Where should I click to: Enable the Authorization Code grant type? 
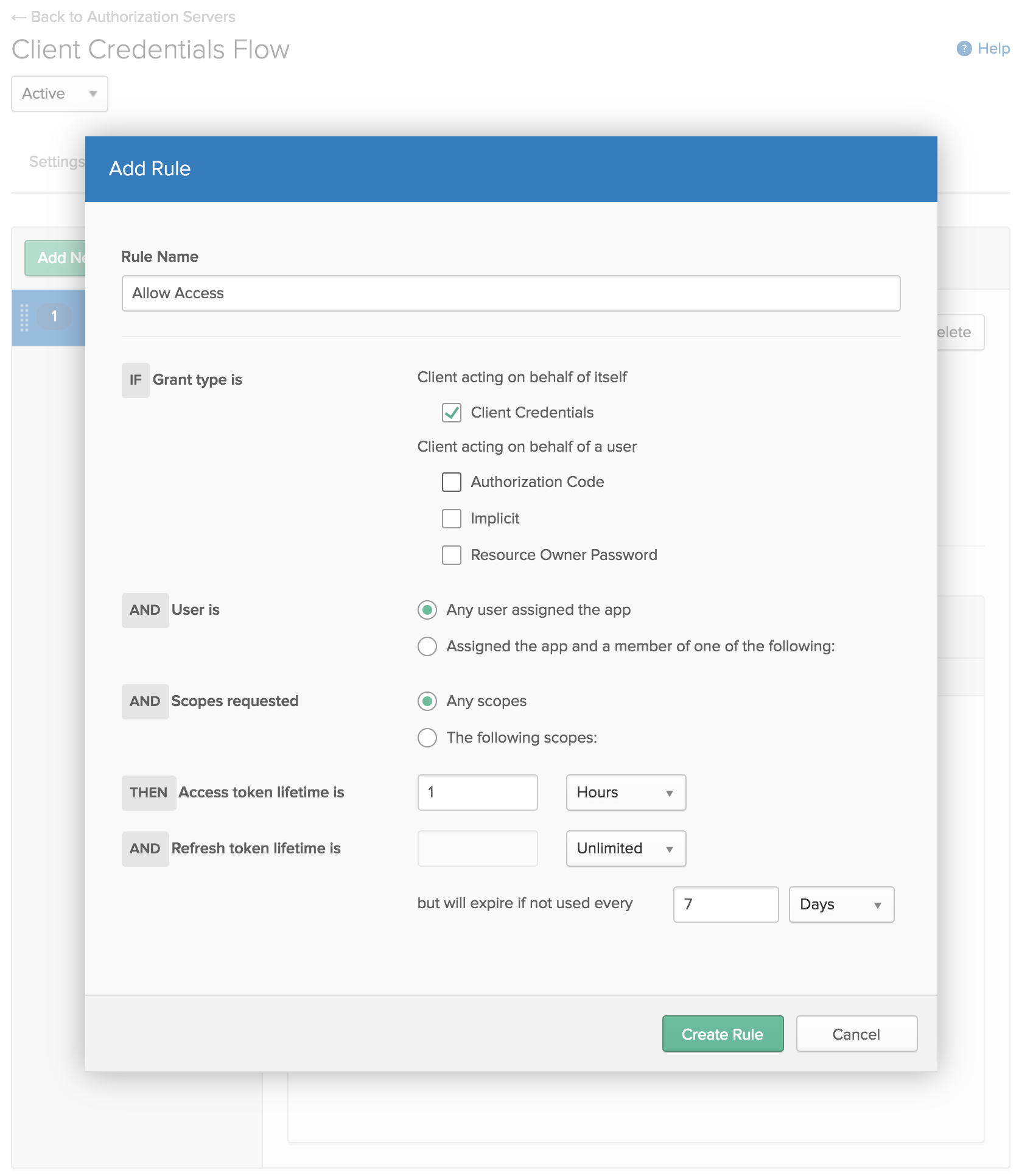click(451, 482)
